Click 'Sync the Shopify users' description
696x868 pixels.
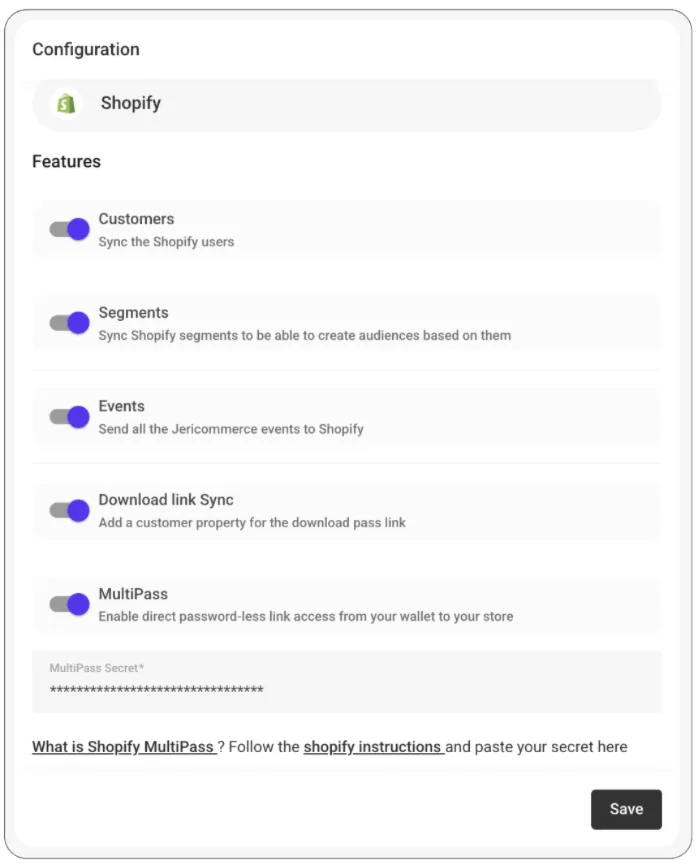tap(166, 241)
